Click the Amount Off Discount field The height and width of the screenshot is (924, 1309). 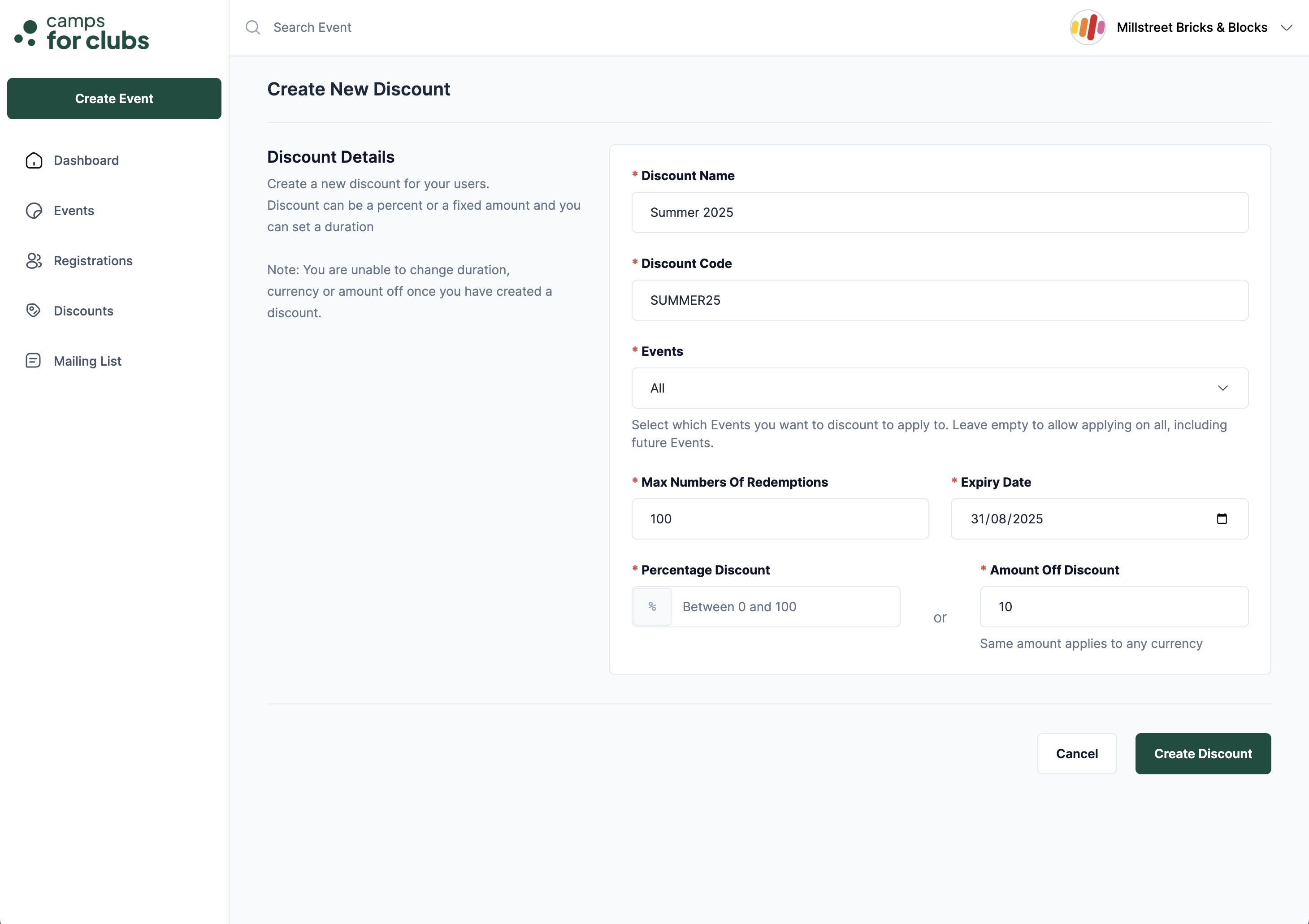pos(1114,607)
